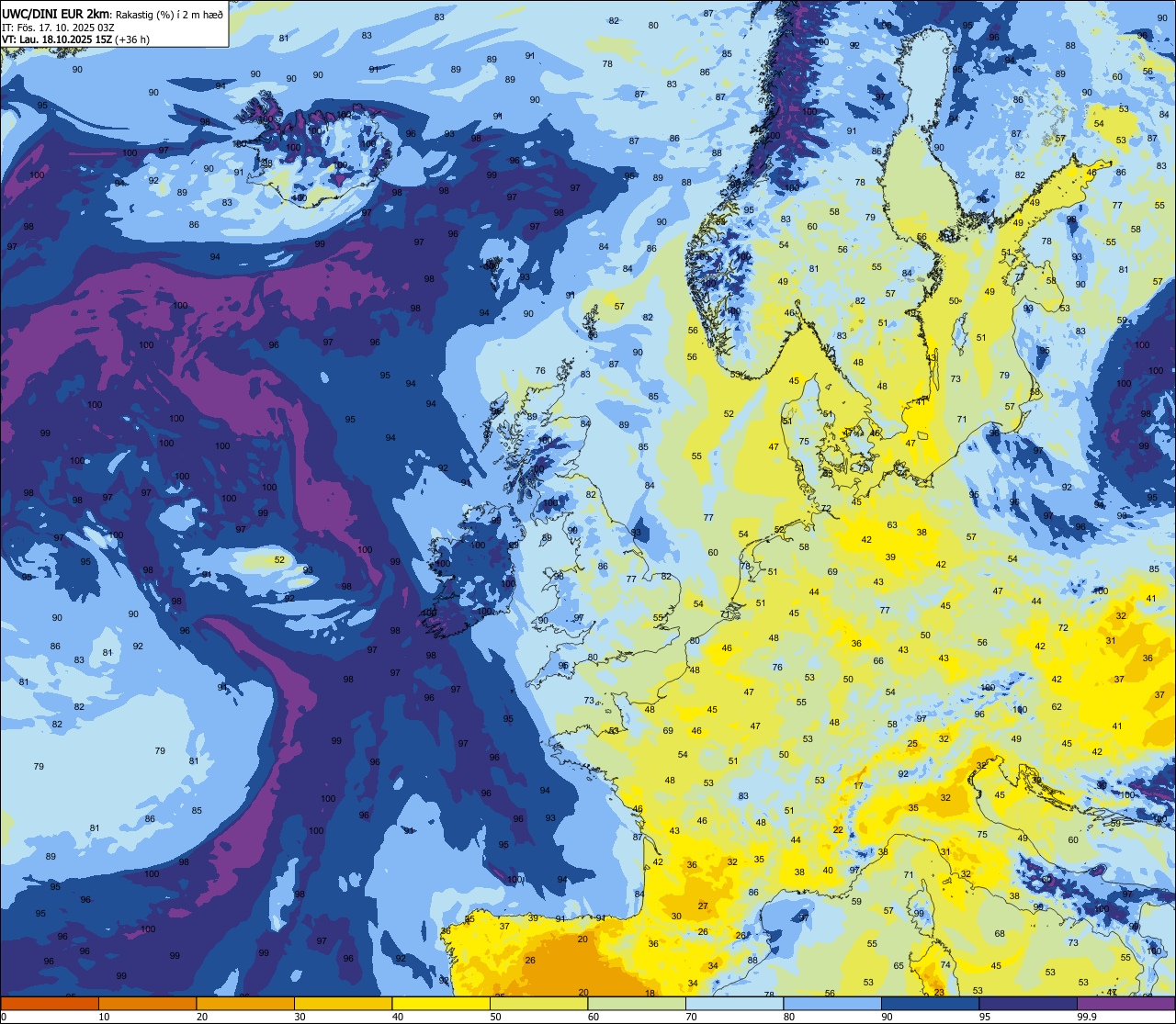
Task: Click the map title 'UWC/DINI EUR 2km'
Action: [56, 14]
